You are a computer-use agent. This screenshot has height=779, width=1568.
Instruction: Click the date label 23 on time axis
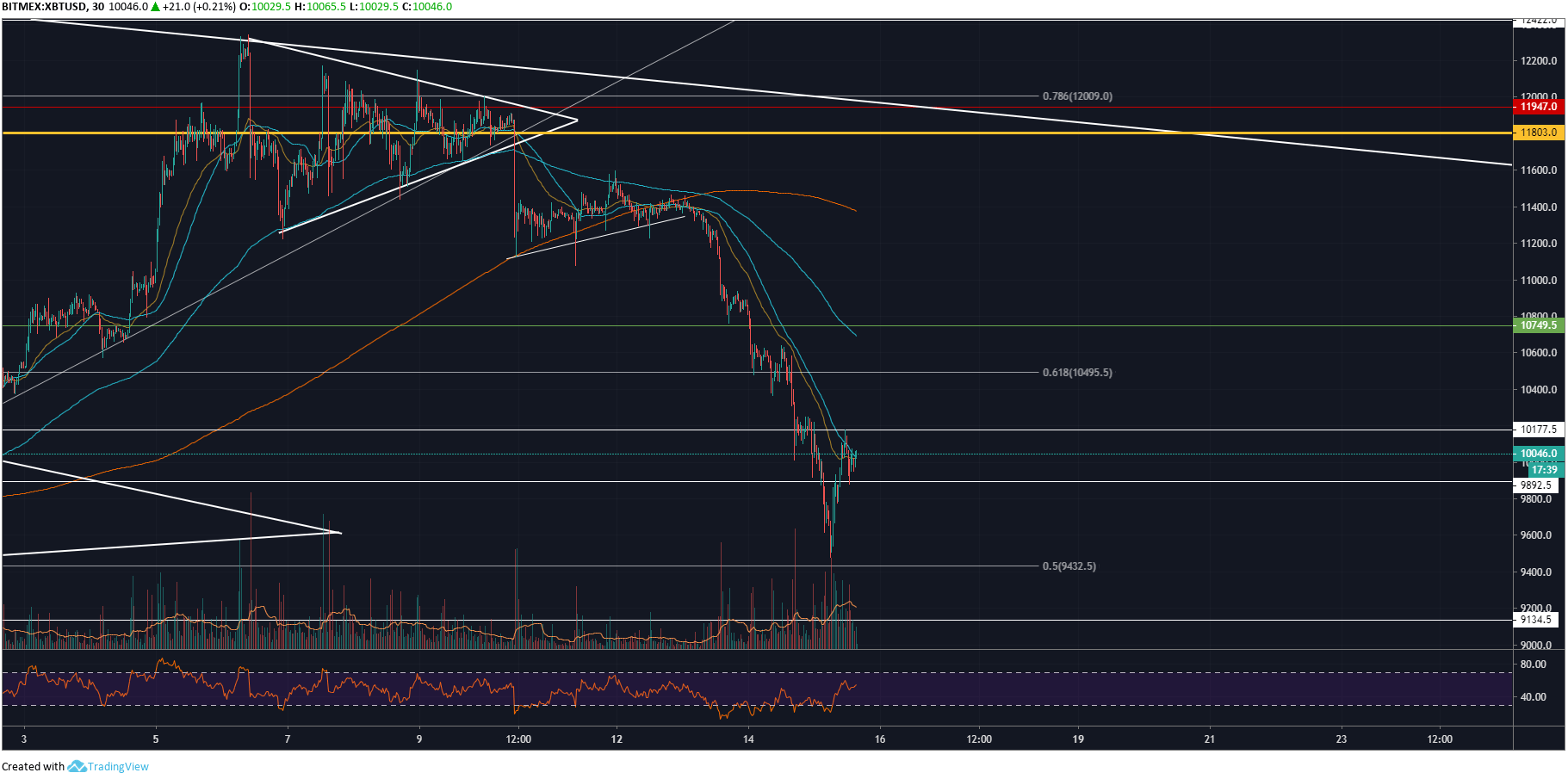(x=1342, y=739)
